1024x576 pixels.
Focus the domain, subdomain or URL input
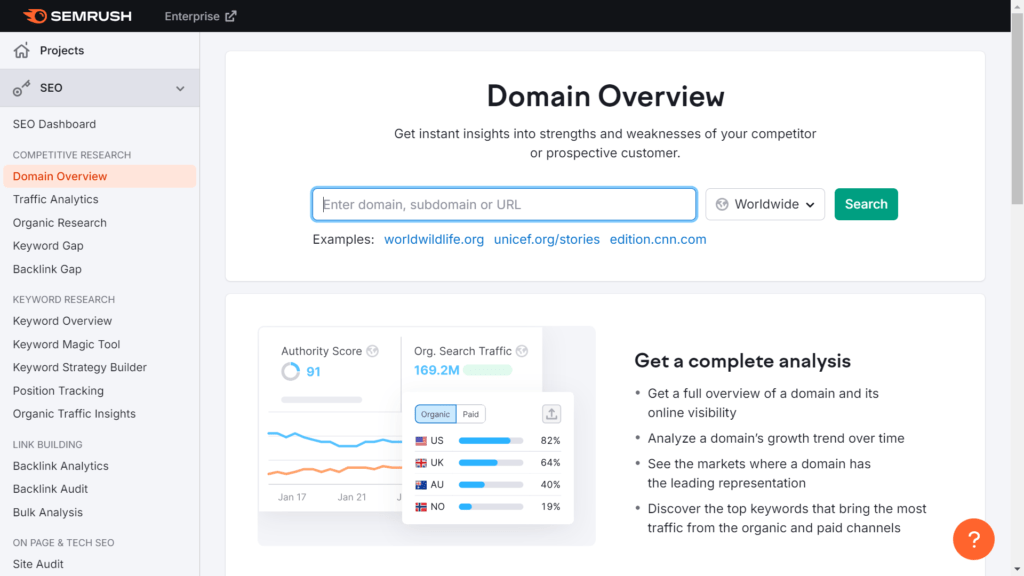pos(504,204)
